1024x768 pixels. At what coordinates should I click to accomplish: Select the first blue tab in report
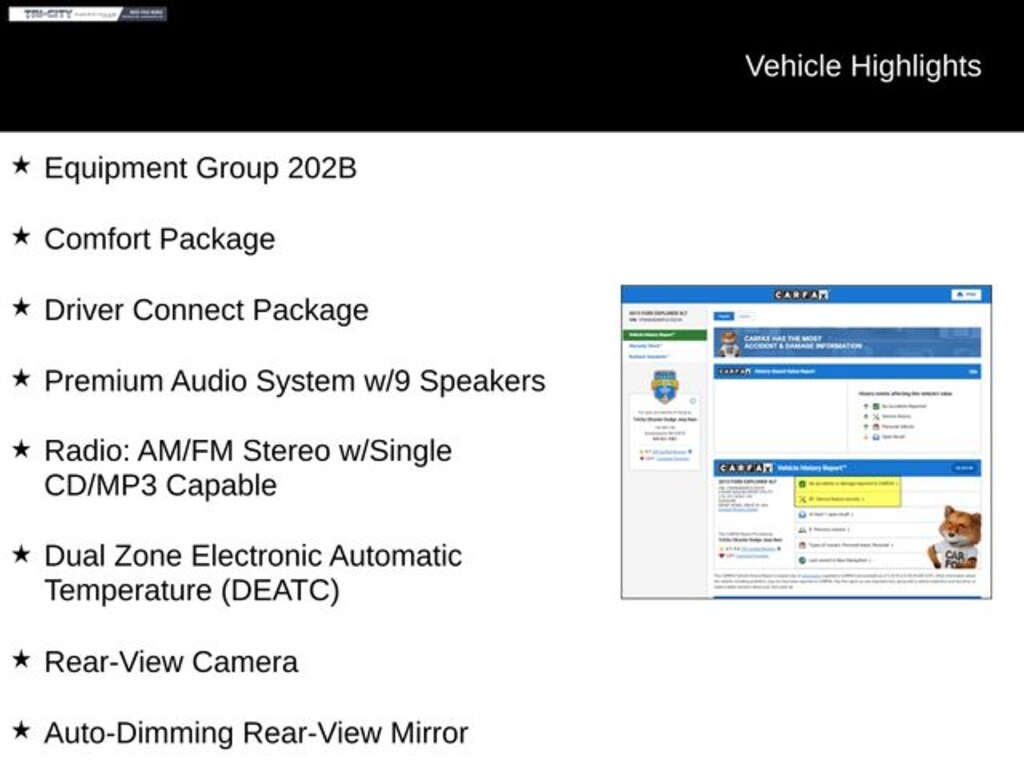(x=723, y=316)
